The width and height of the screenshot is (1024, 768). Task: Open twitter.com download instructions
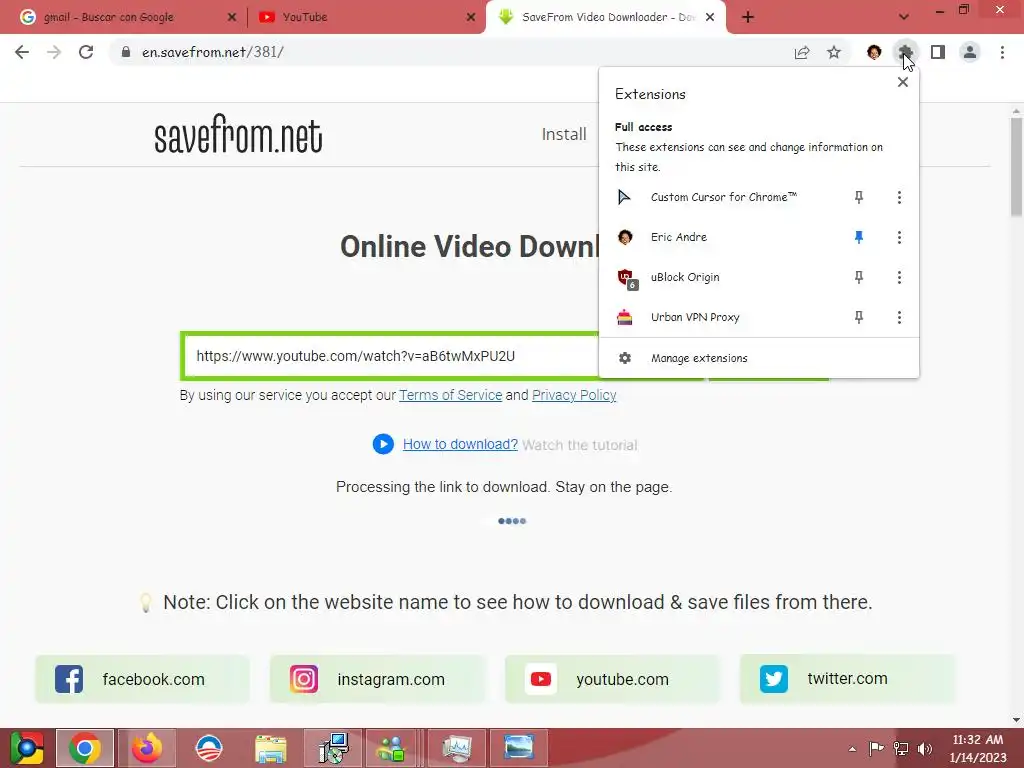pos(848,679)
